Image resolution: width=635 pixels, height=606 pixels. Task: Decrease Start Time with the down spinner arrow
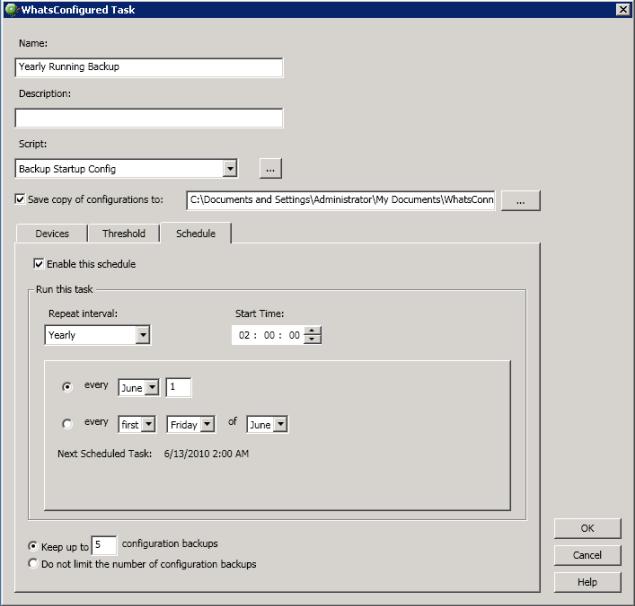point(313,340)
